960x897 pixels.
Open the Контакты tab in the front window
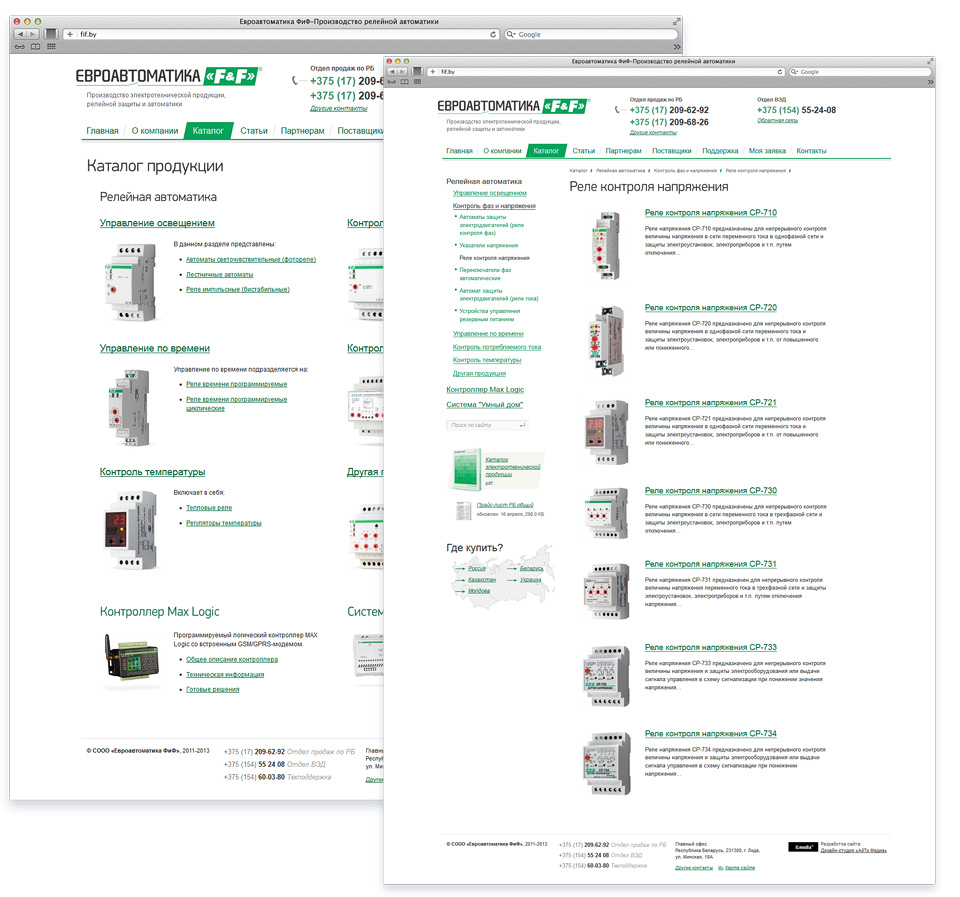[811, 151]
